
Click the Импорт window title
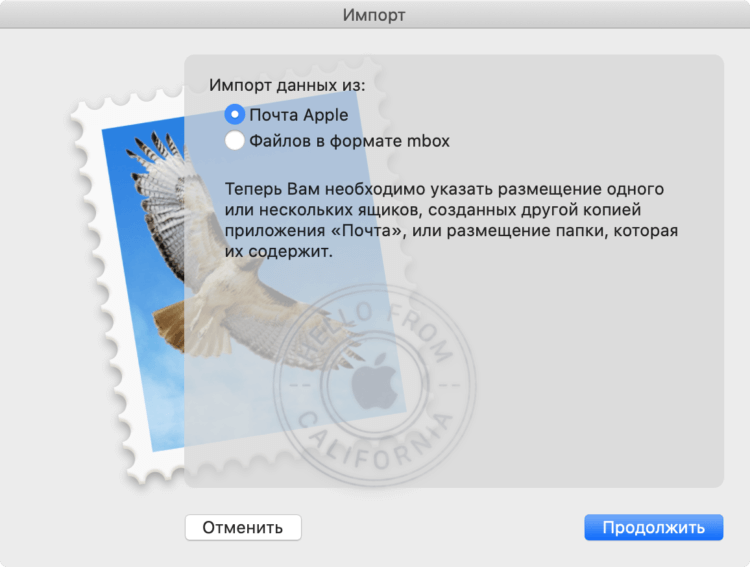pos(374,15)
